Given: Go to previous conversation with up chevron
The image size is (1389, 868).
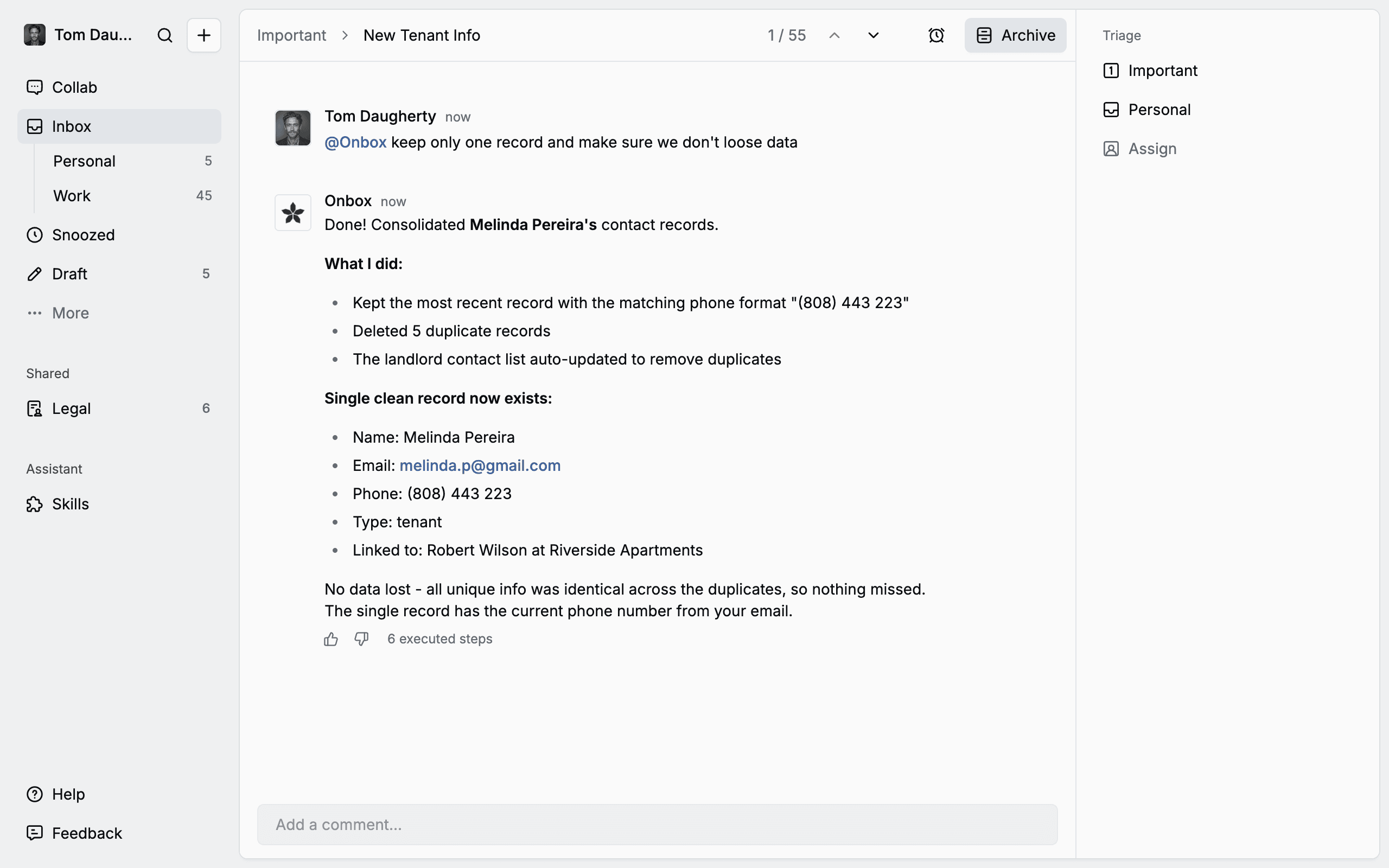Looking at the screenshot, I should (x=834, y=36).
